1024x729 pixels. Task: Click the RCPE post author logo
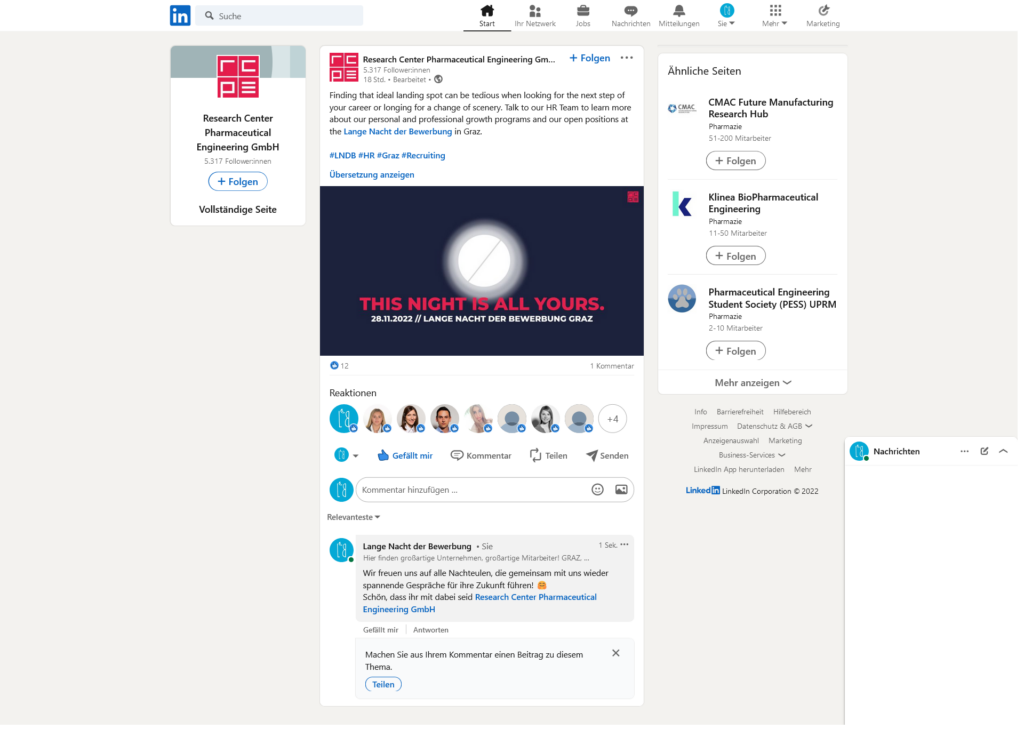(x=344, y=68)
